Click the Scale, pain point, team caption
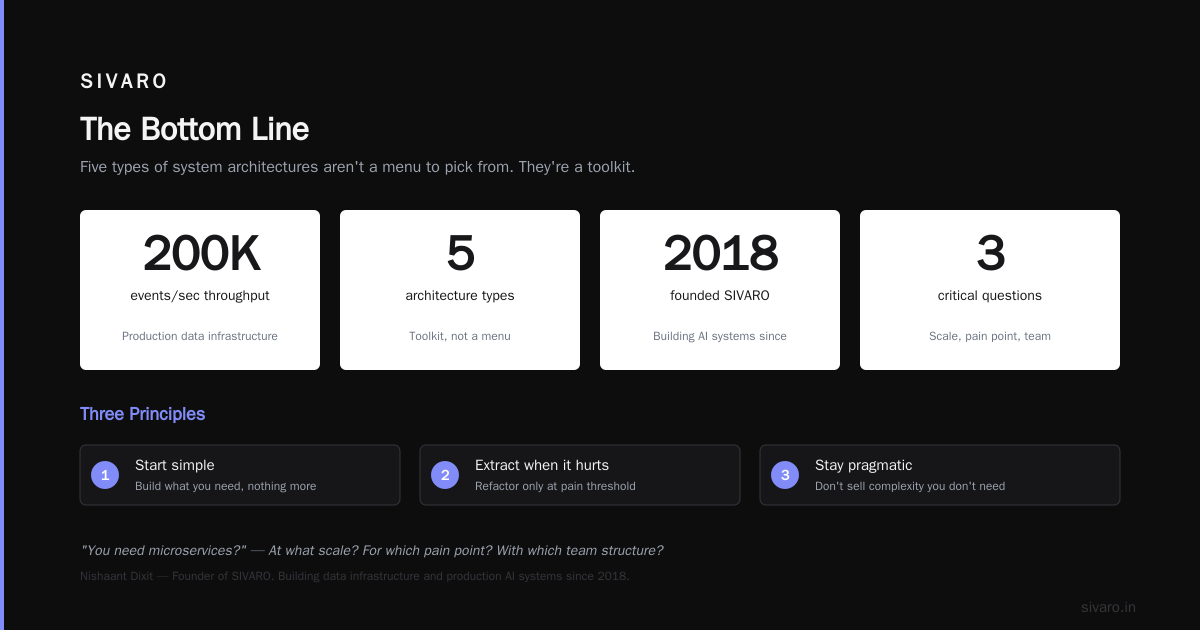1200x630 pixels. coord(990,336)
